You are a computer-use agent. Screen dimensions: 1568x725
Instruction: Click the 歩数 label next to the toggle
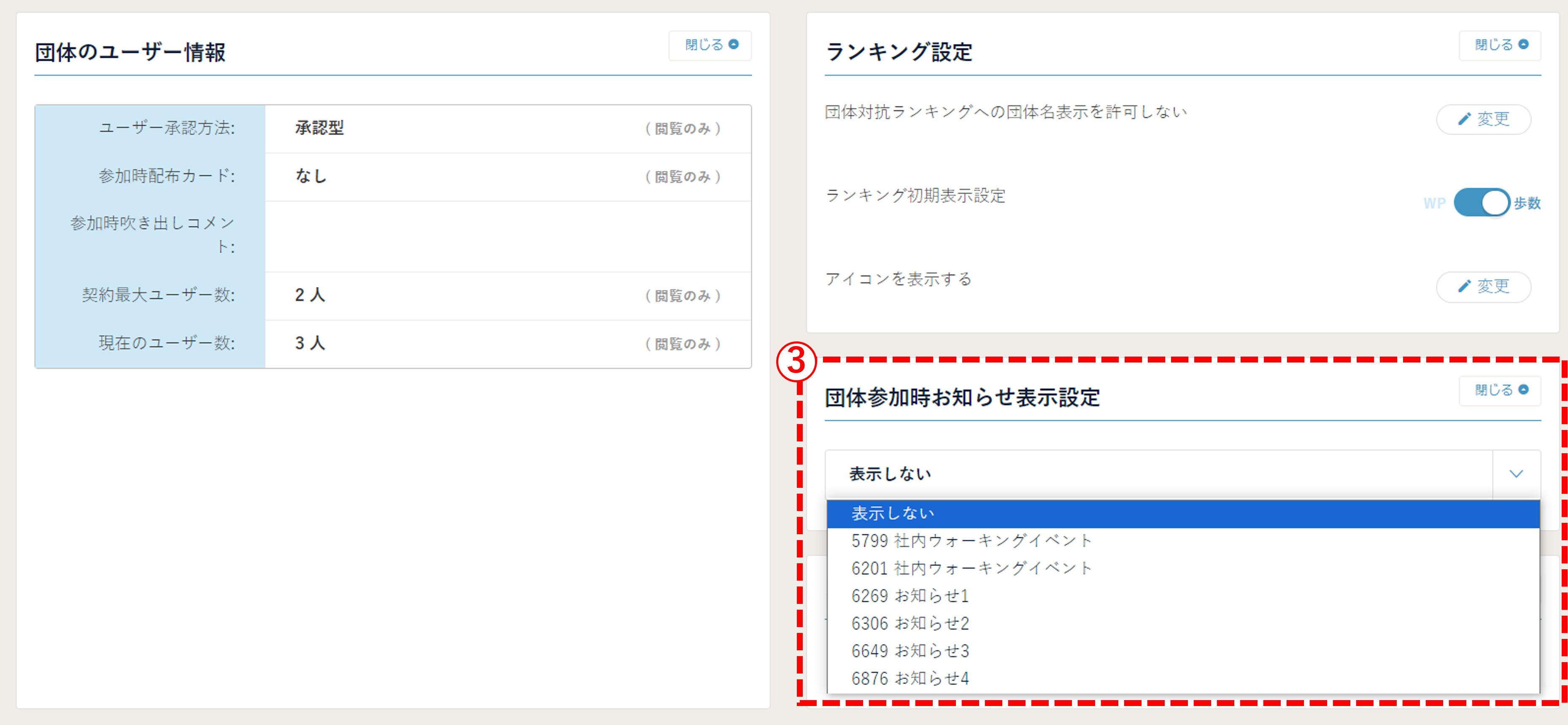click(1527, 203)
